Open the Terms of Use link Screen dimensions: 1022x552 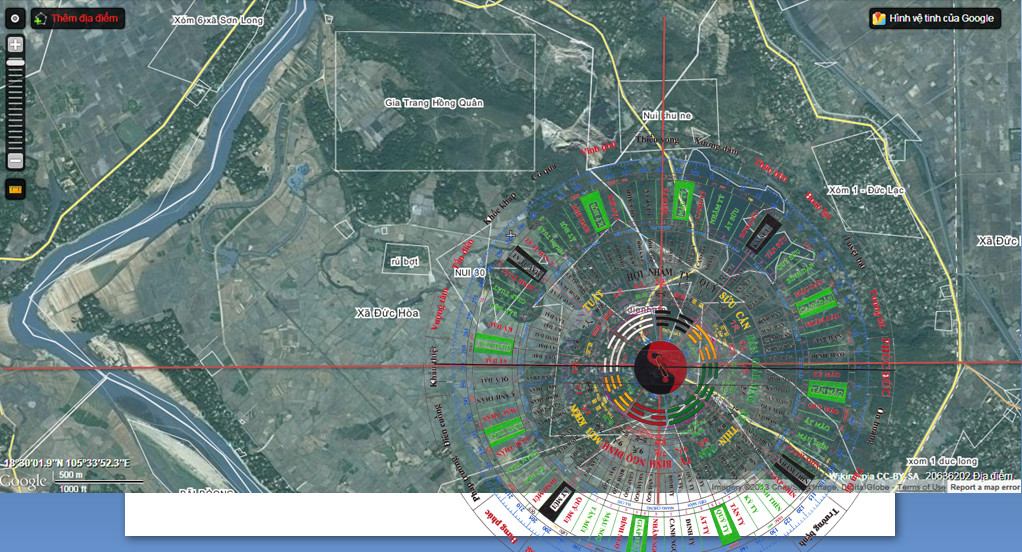tap(920, 487)
